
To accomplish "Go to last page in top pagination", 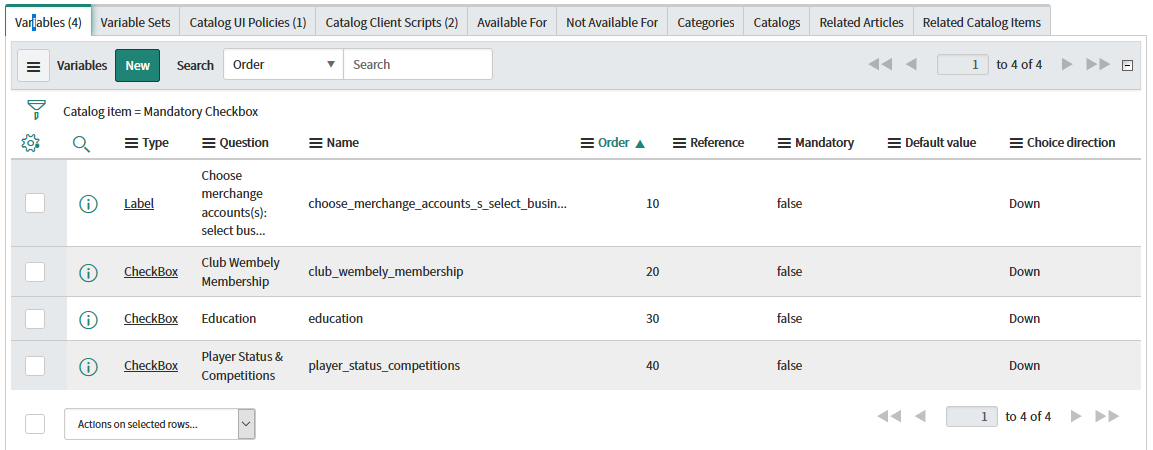I will point(1098,65).
